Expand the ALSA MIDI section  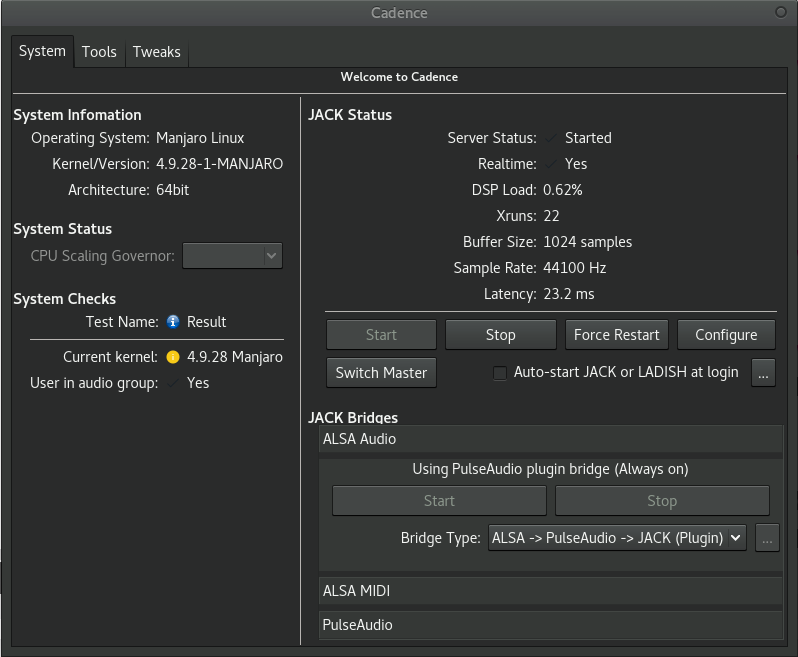tap(550, 591)
